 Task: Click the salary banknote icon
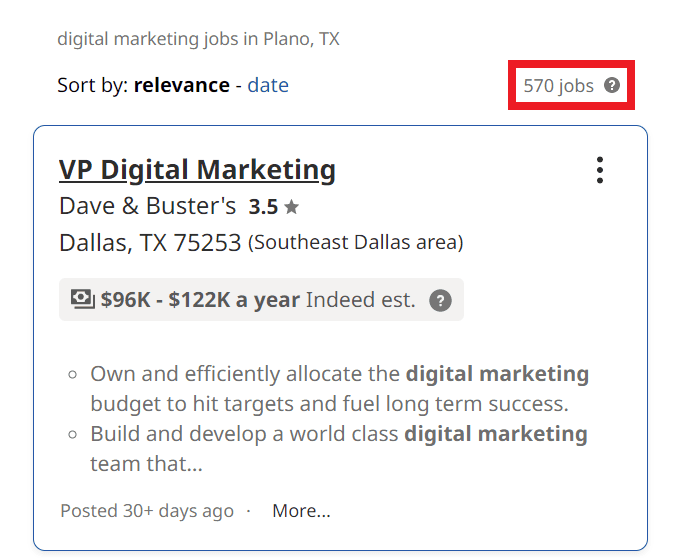[x=82, y=299]
